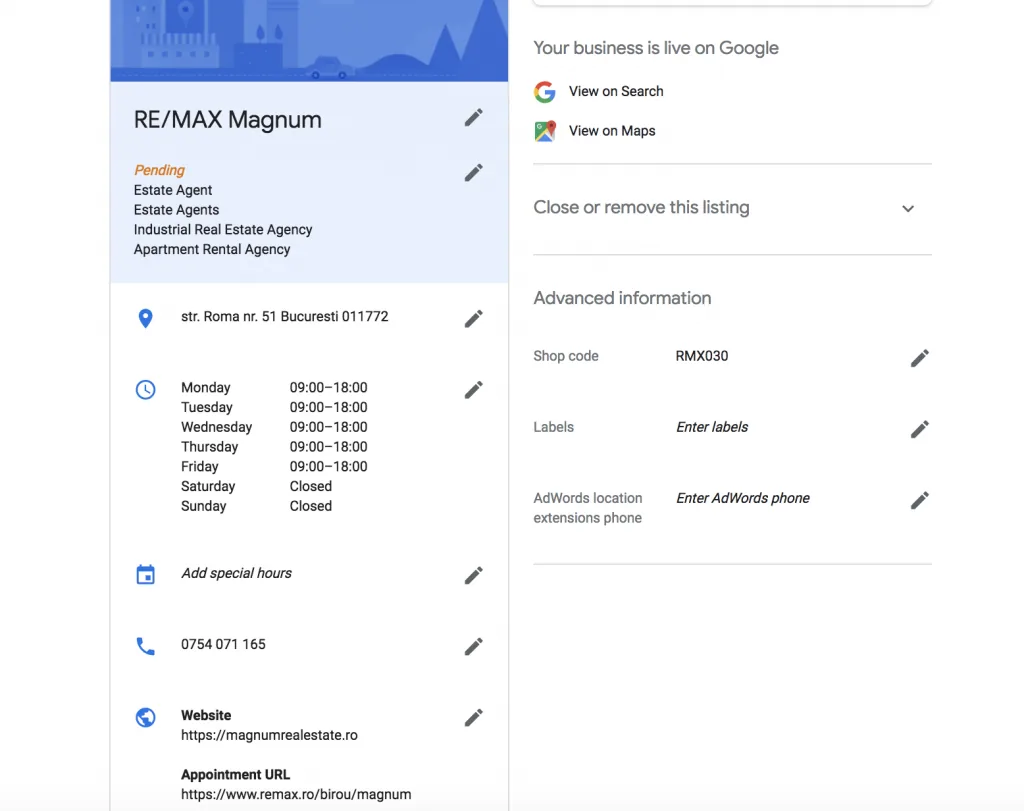Edit special hours pencil icon
This screenshot has width=1024, height=811.
pyautogui.click(x=473, y=575)
